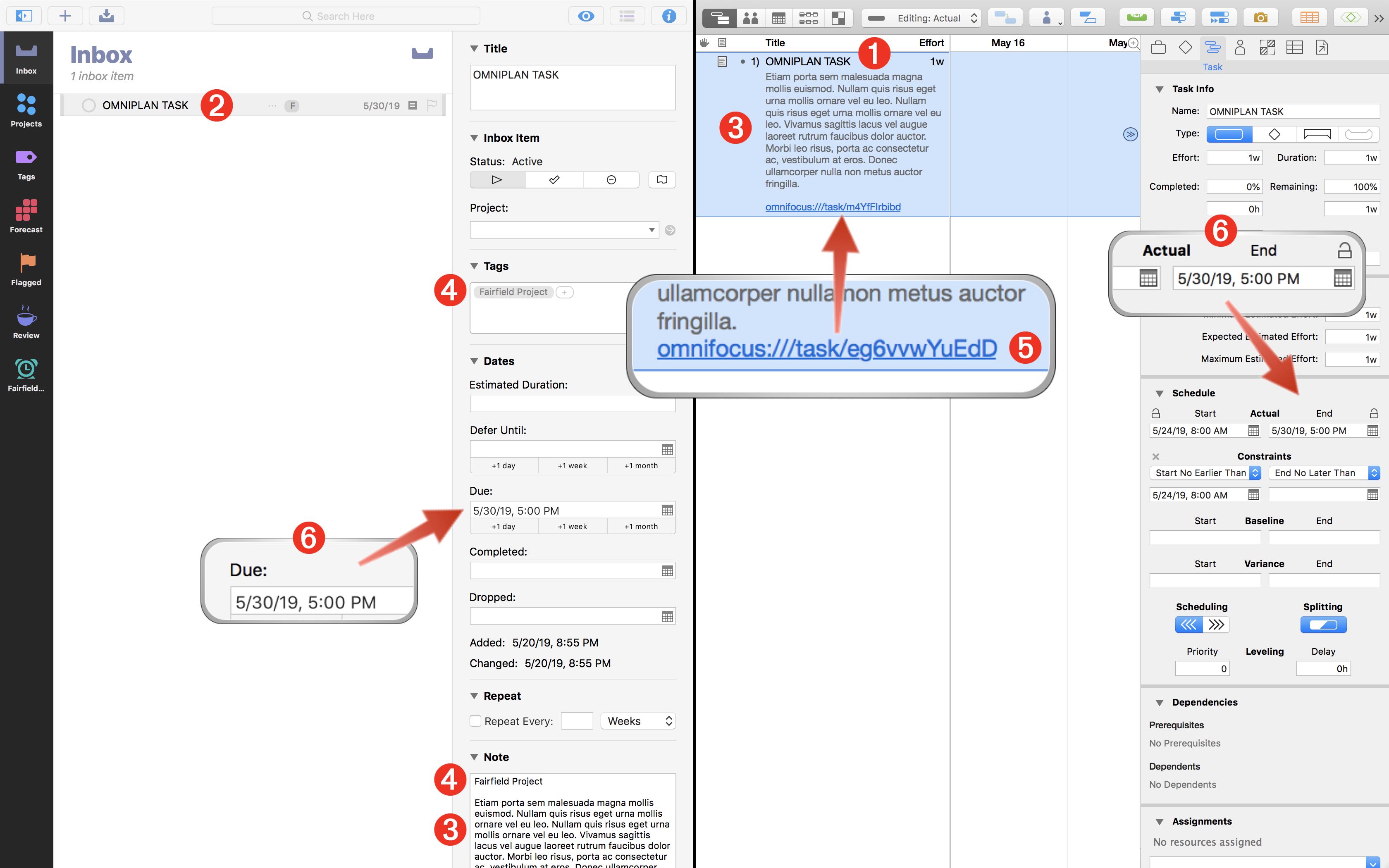
Task: Collapse the Dates section
Action: click(x=474, y=361)
